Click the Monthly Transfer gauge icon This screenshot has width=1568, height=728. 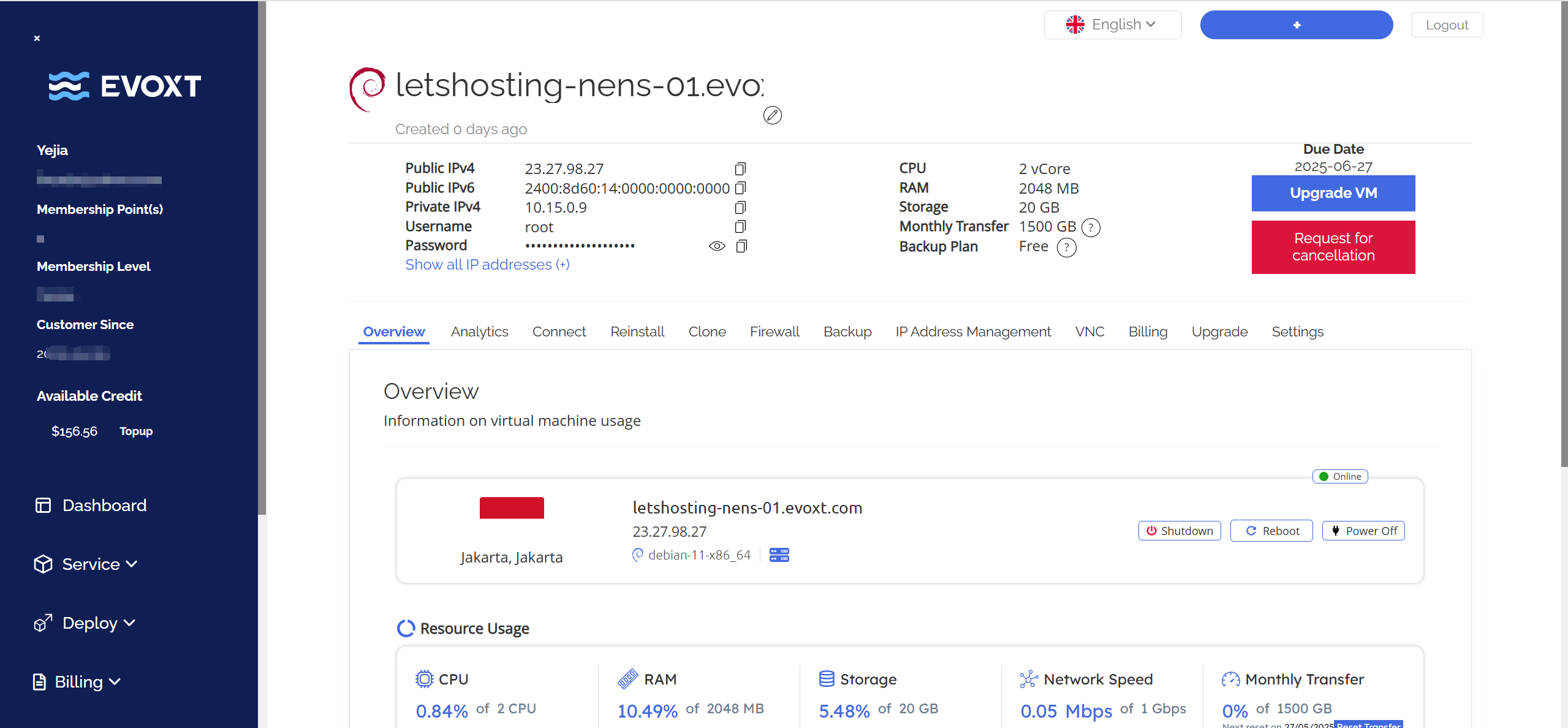(1230, 679)
